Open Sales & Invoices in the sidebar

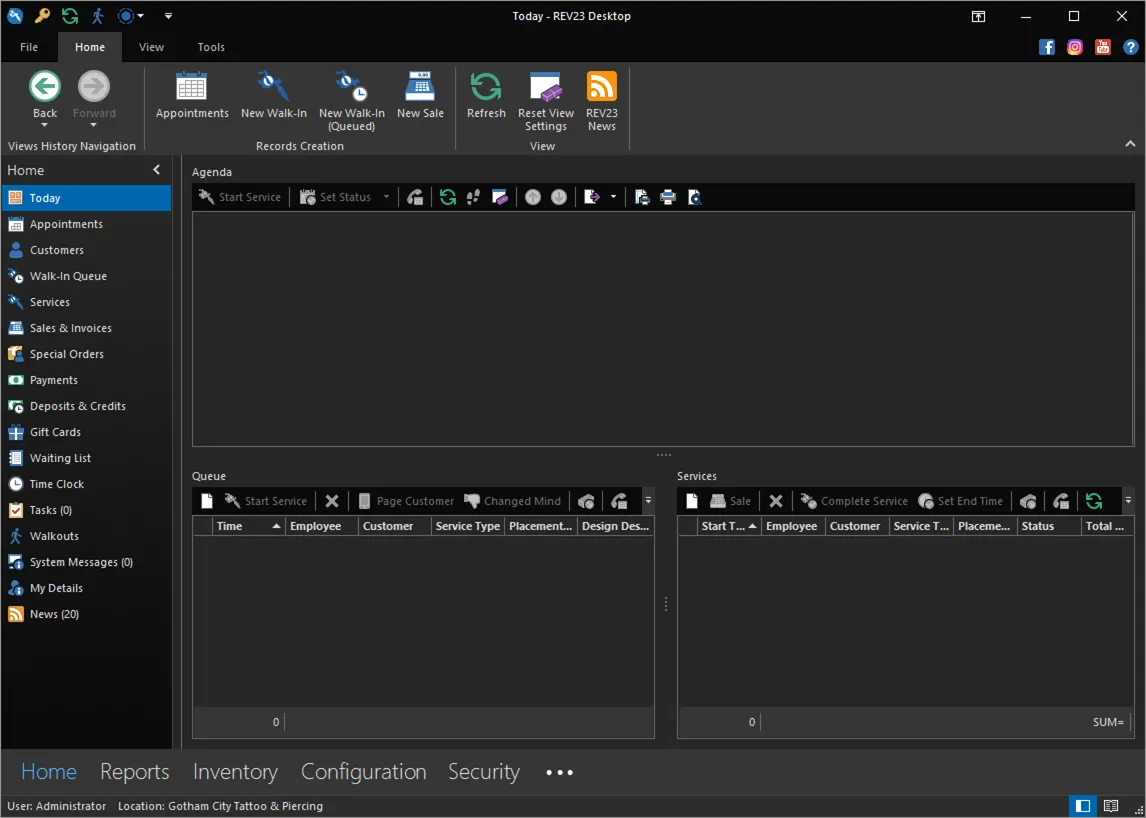86,328
